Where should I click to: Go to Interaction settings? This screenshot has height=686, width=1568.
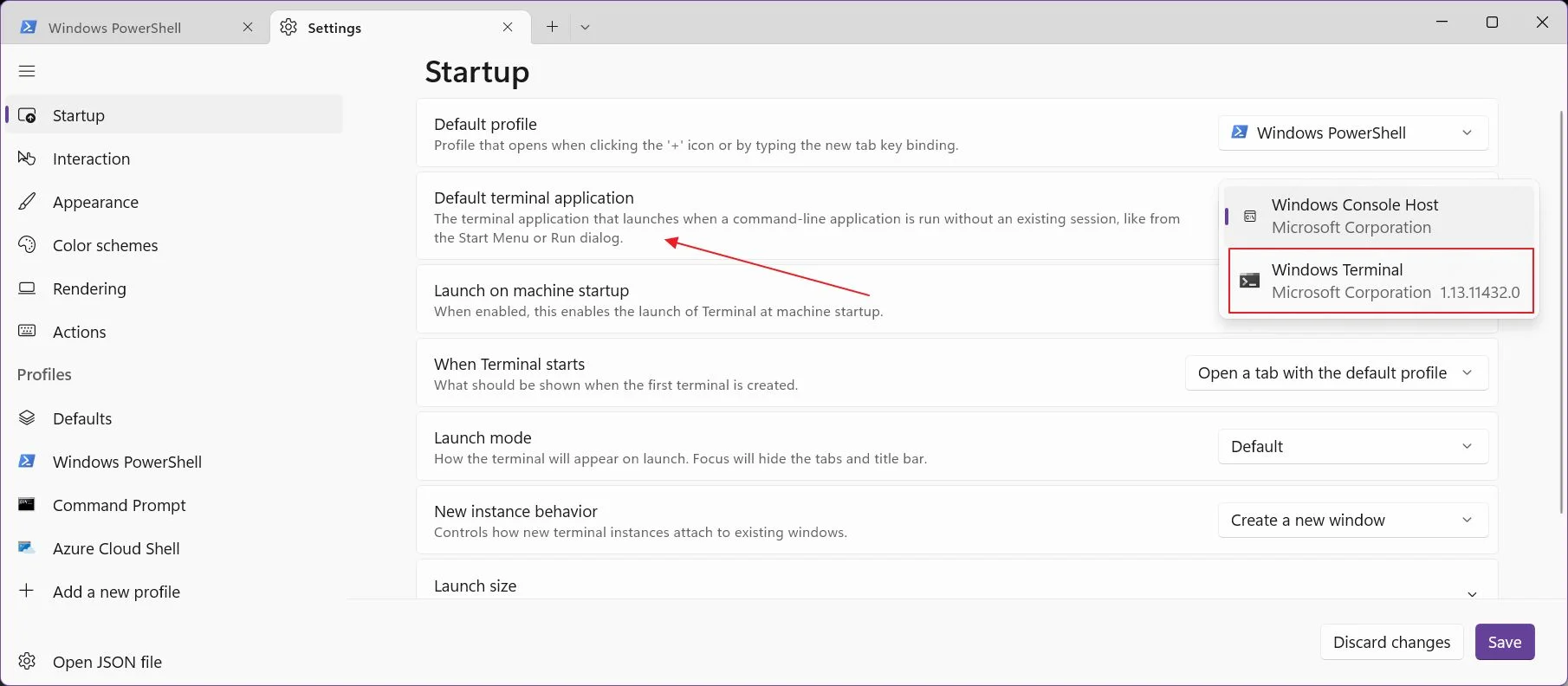[173, 159]
